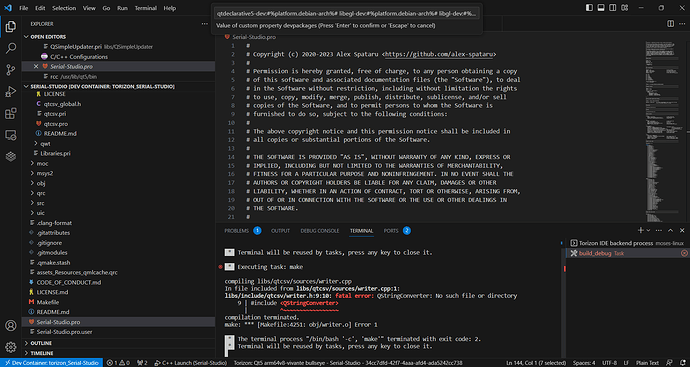This screenshot has width=690, height=367.
Task: Open Run and Debug view
Action: pos(11,92)
